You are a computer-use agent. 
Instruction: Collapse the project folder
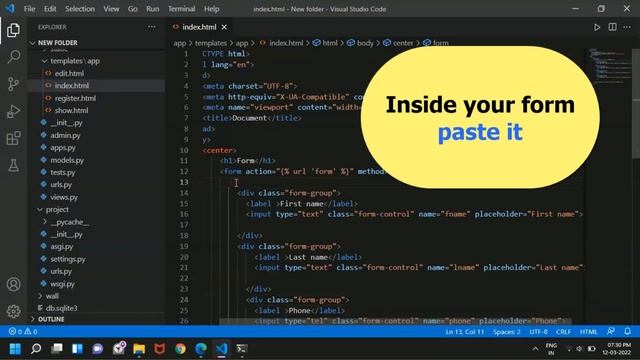pyautogui.click(x=57, y=209)
